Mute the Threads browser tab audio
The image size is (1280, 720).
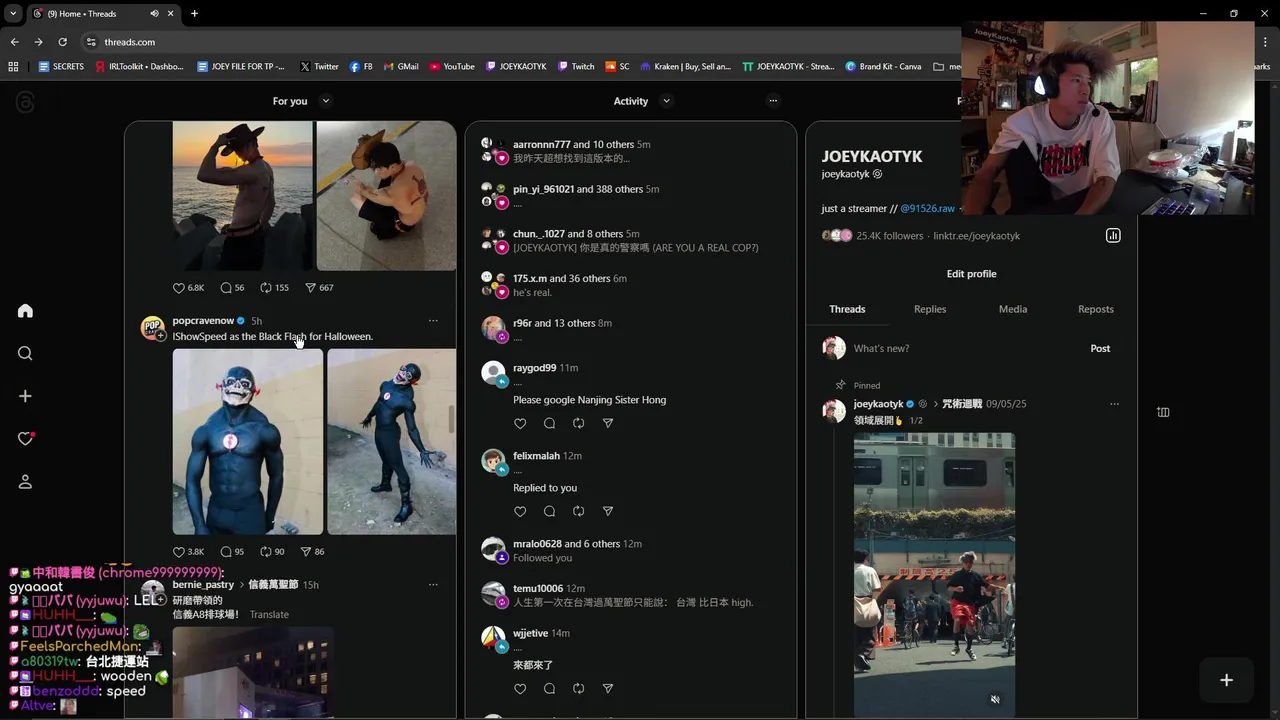click(154, 14)
